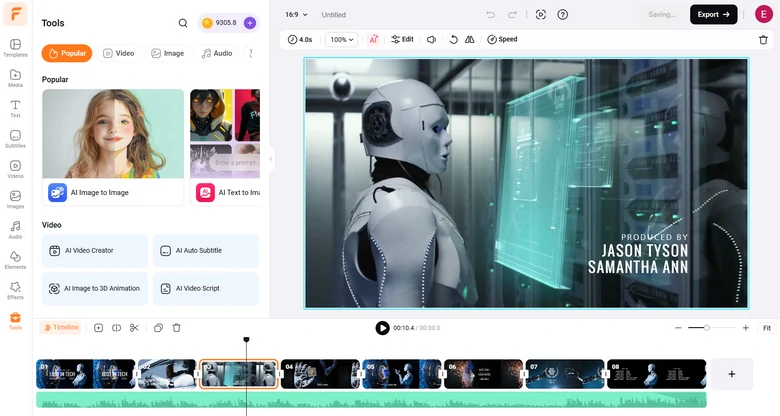Click the redo arrow

pyautogui.click(x=512, y=14)
